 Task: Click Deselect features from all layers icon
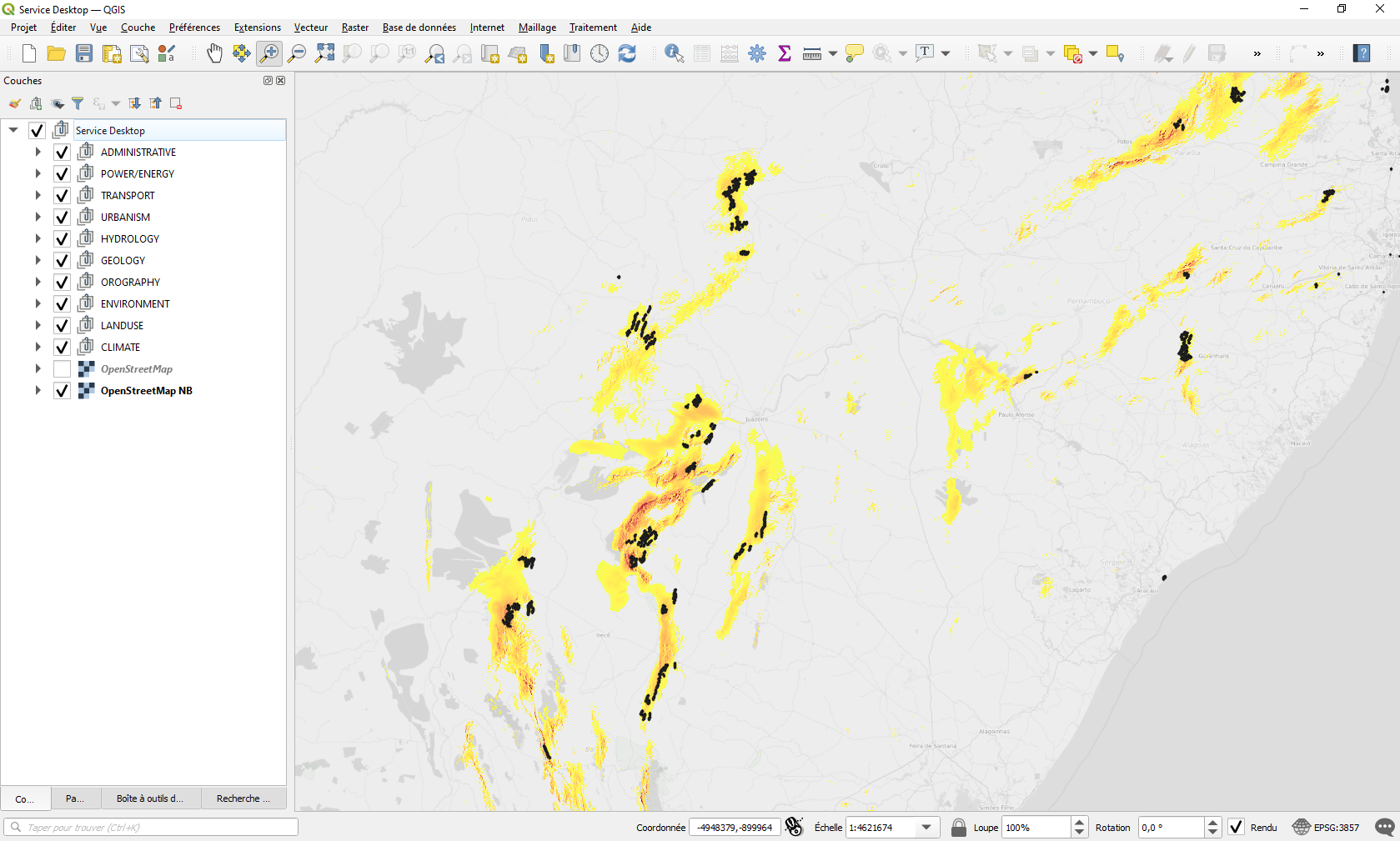point(1072,53)
